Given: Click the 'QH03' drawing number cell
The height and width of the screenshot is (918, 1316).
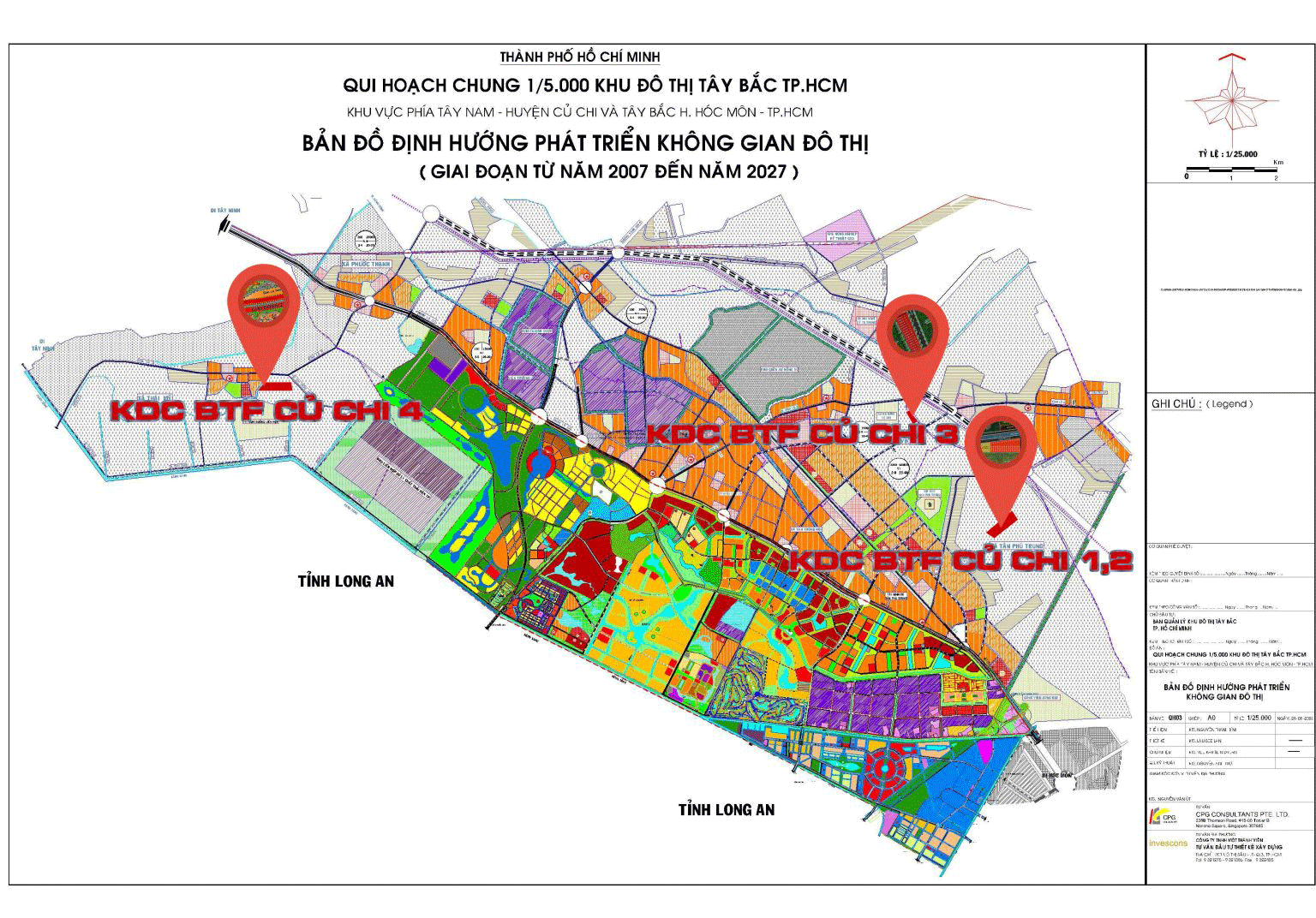Looking at the screenshot, I should click(x=1174, y=717).
